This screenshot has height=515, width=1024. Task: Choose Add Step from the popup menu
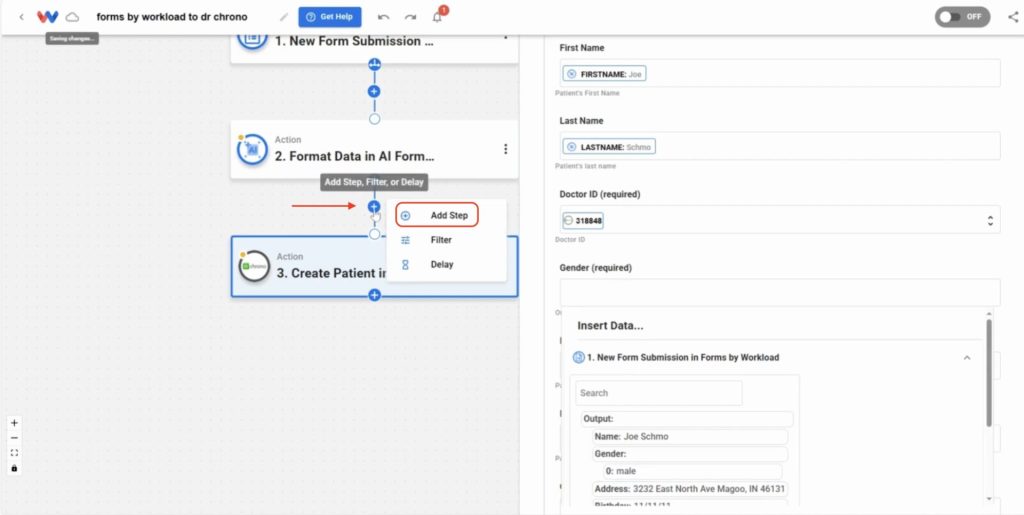[x=437, y=215]
